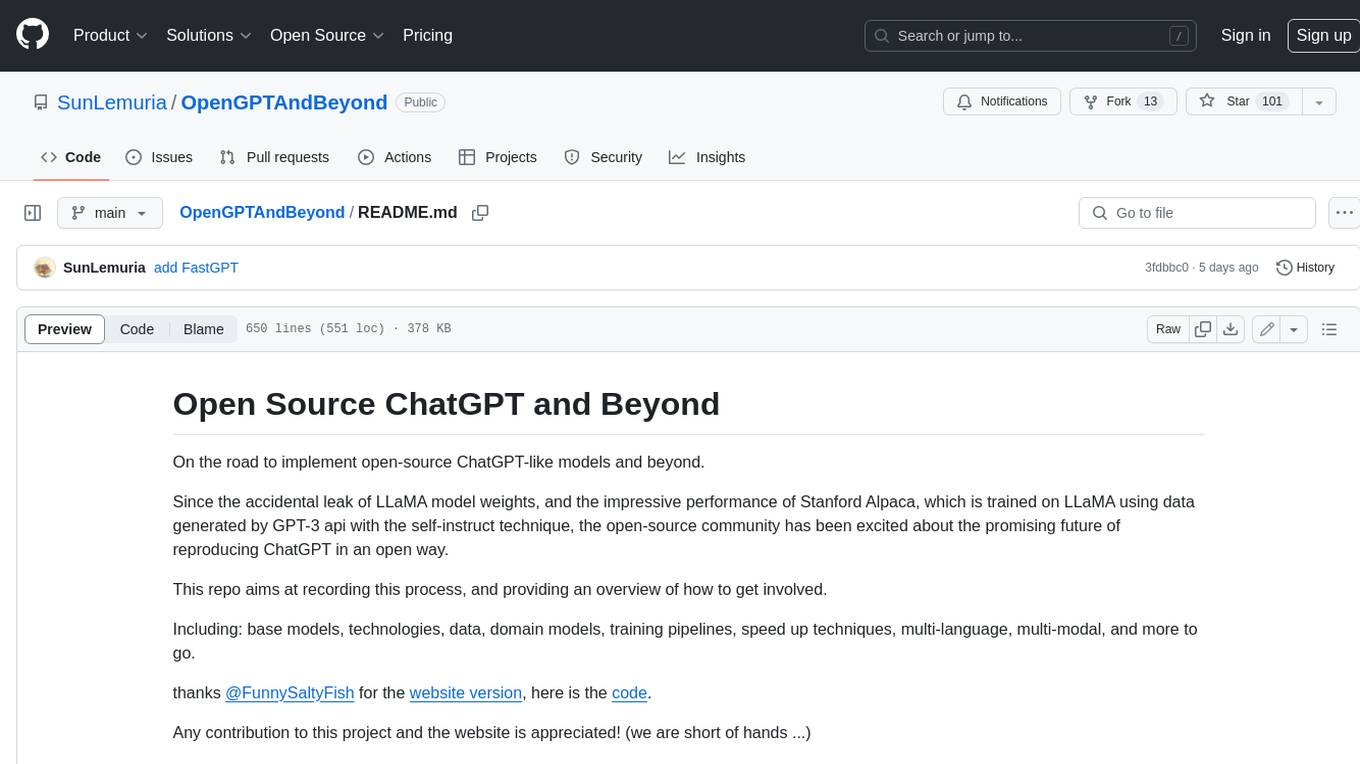Click the Sign up button

pyautogui.click(x=1323, y=35)
